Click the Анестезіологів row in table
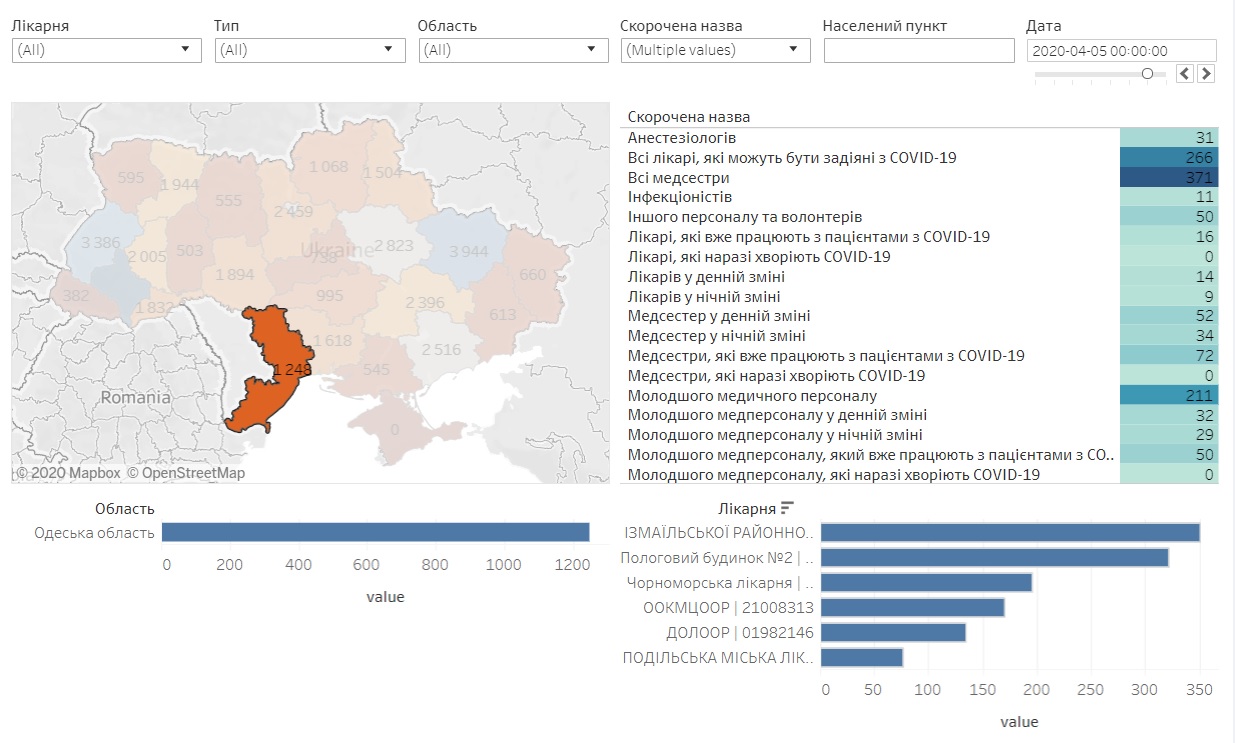1235x743 pixels. click(682, 138)
